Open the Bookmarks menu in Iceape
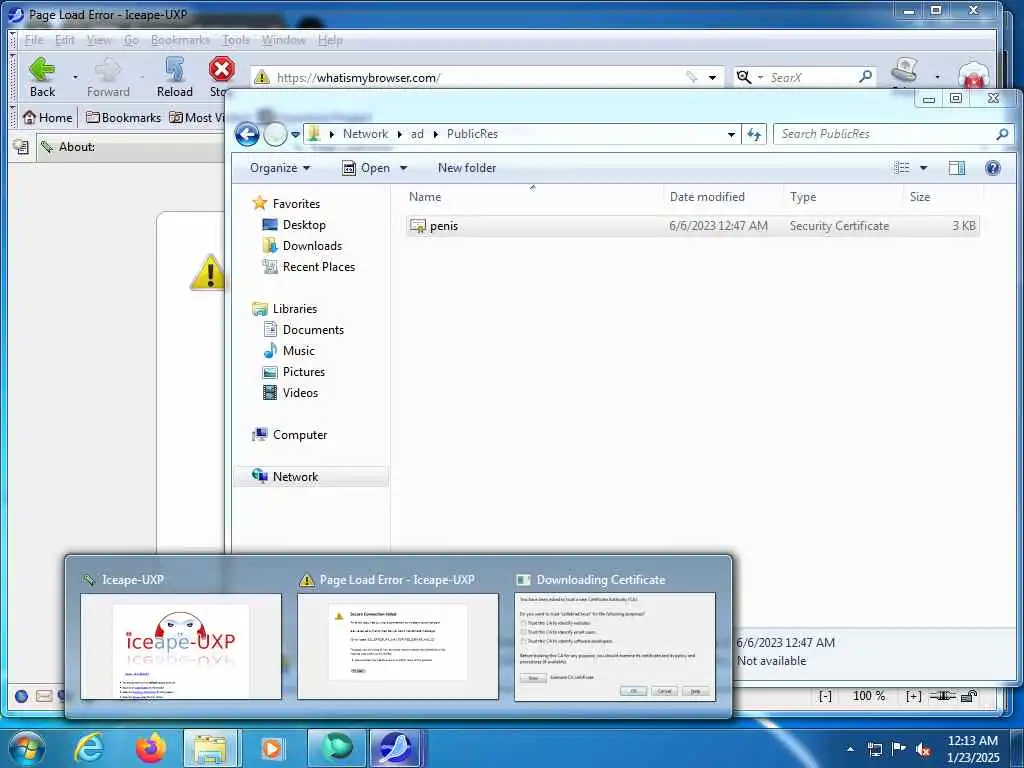 tap(180, 40)
